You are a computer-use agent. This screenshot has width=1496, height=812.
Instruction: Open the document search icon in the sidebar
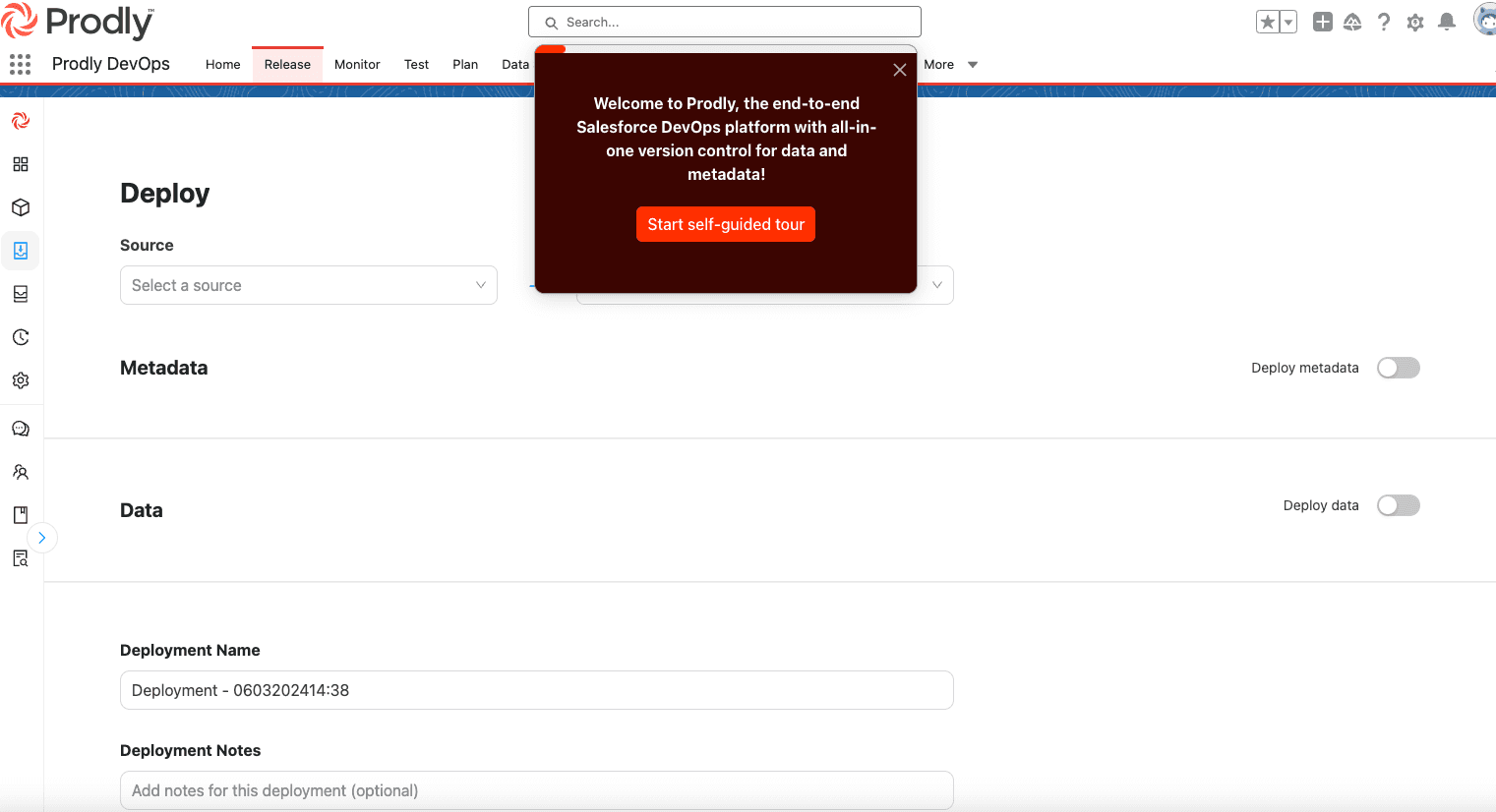tap(21, 558)
